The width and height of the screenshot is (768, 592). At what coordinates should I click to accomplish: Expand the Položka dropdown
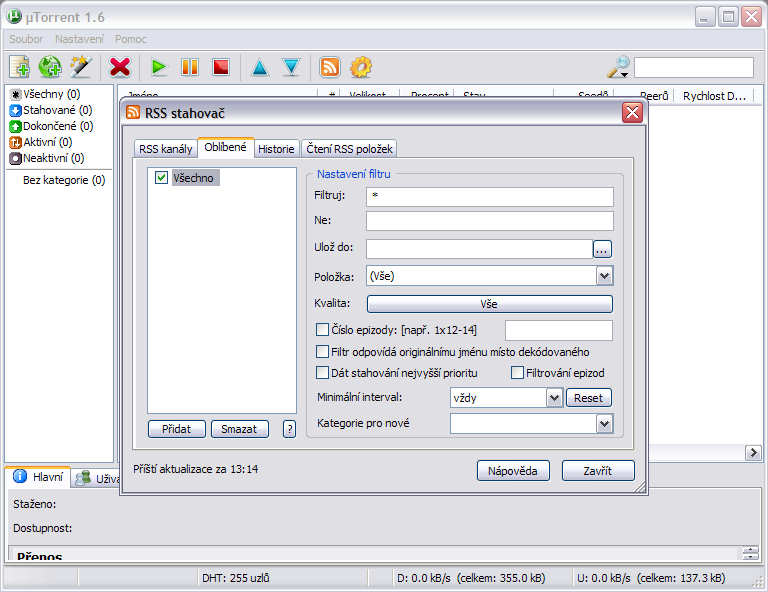(604, 275)
